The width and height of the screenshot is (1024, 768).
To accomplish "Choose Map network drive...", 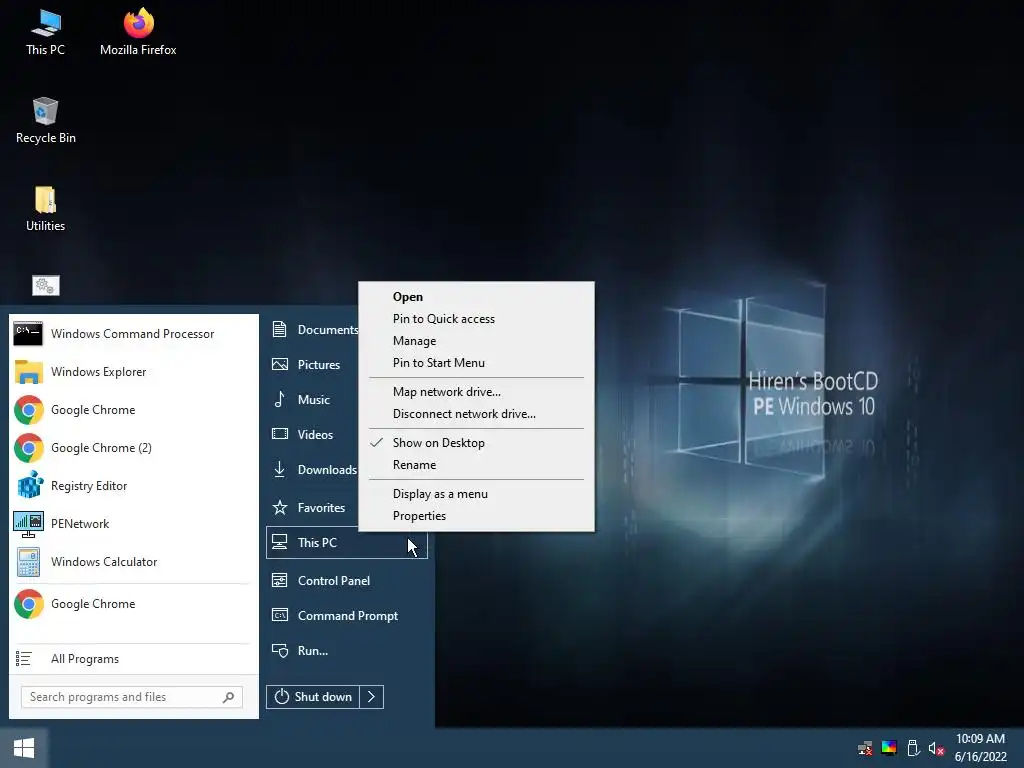I will 476,392.
